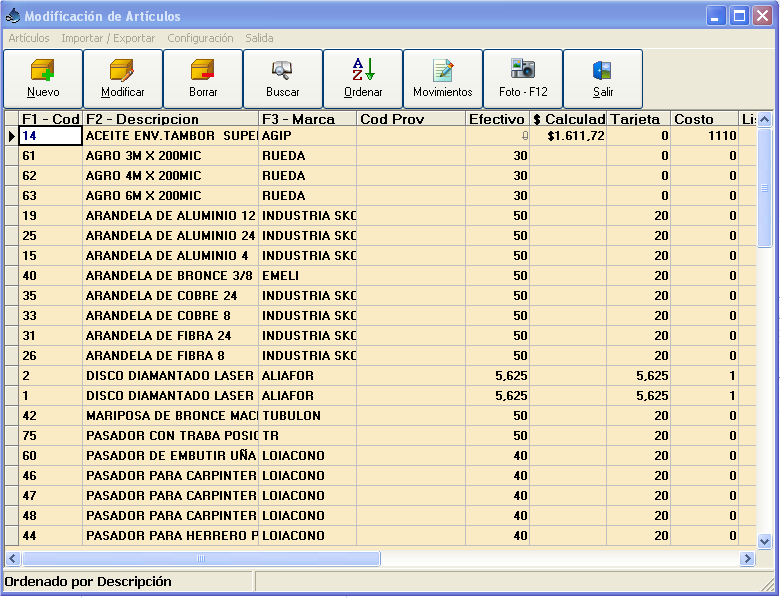Click the AGIP brand cell
The width and height of the screenshot is (780, 598).
(307, 136)
